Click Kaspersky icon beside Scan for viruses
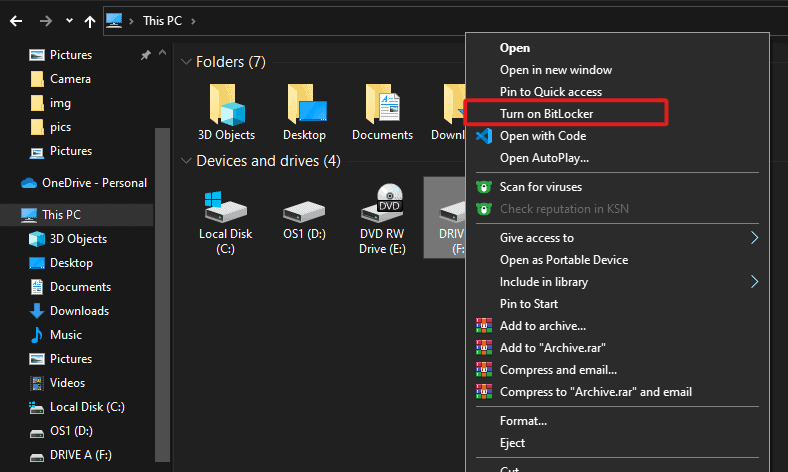Viewport: 788px width, 472px height. coord(483,187)
